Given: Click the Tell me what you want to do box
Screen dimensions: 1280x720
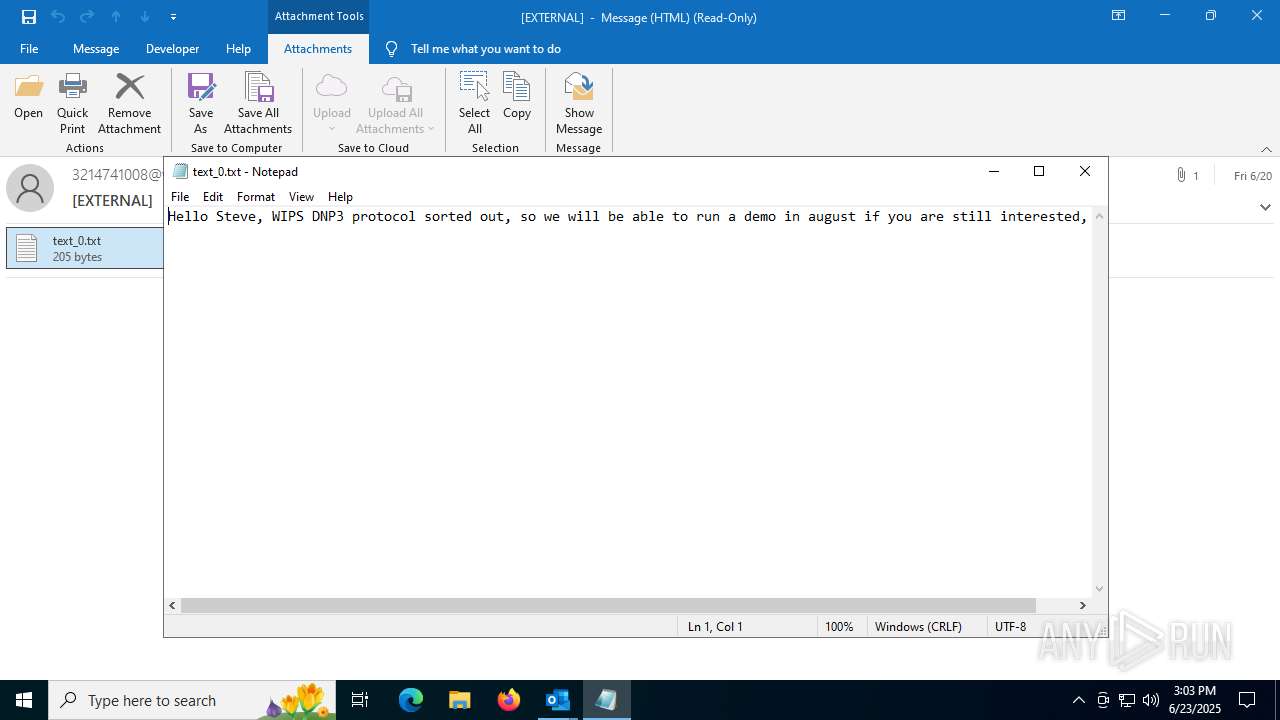Looking at the screenshot, I should 485,49.
